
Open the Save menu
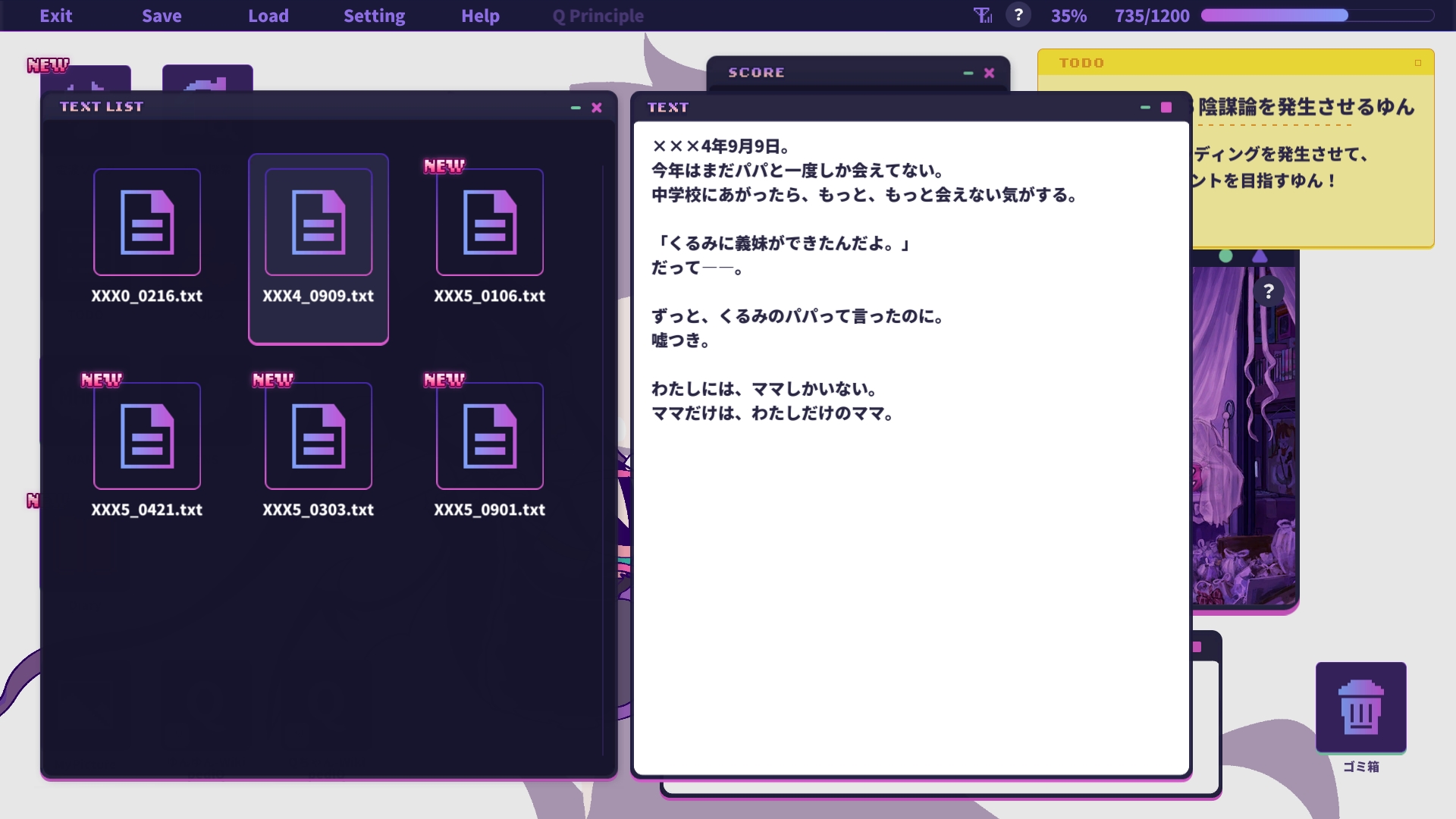pos(162,16)
